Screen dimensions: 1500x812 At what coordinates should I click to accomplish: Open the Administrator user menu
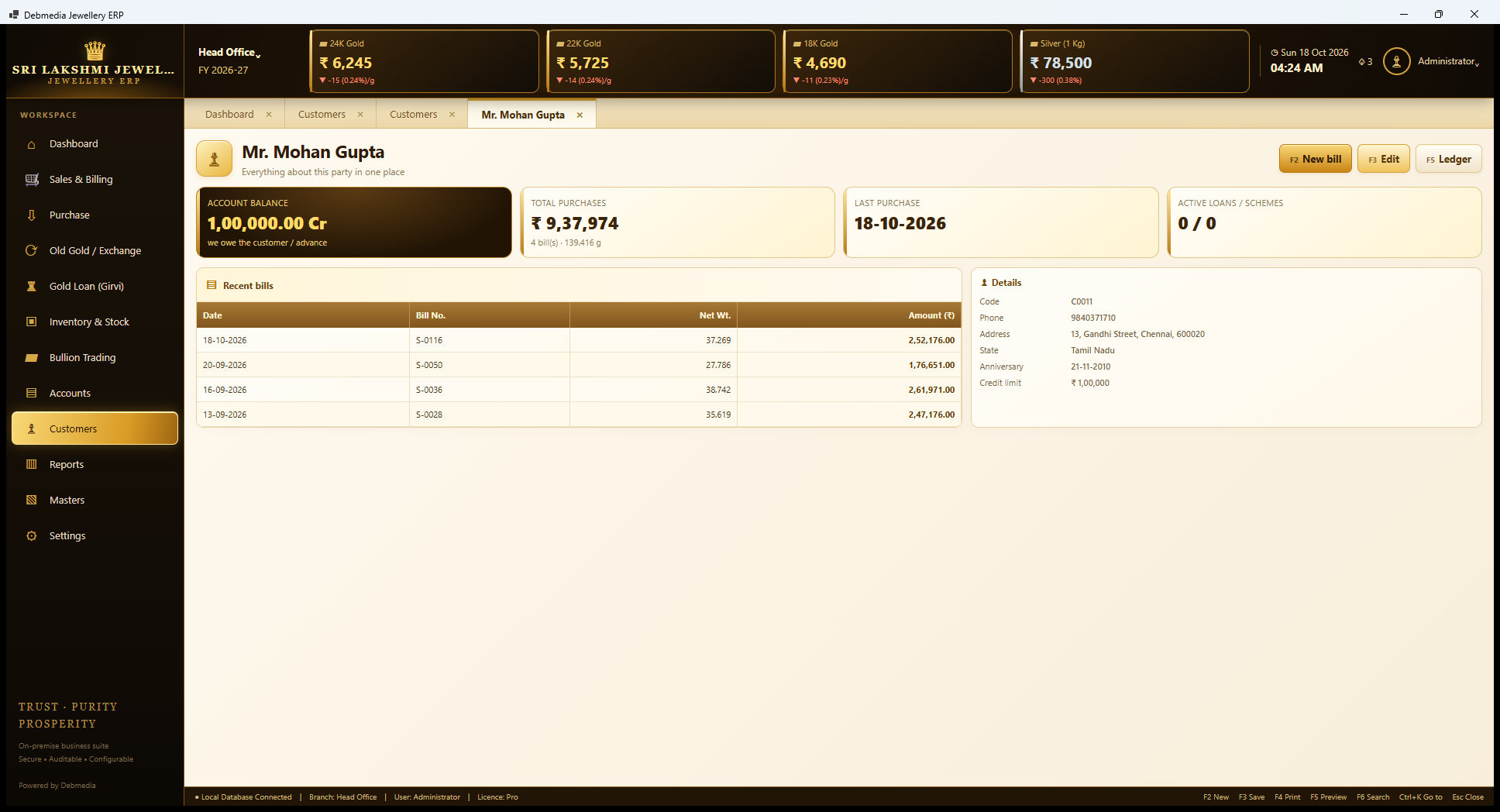(x=1448, y=61)
